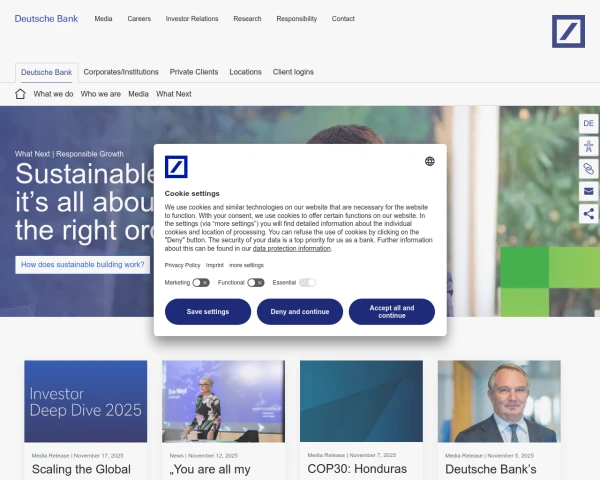The image size is (600, 480).
Task: Open the 'Who we are' navigation menu
Action: point(101,94)
